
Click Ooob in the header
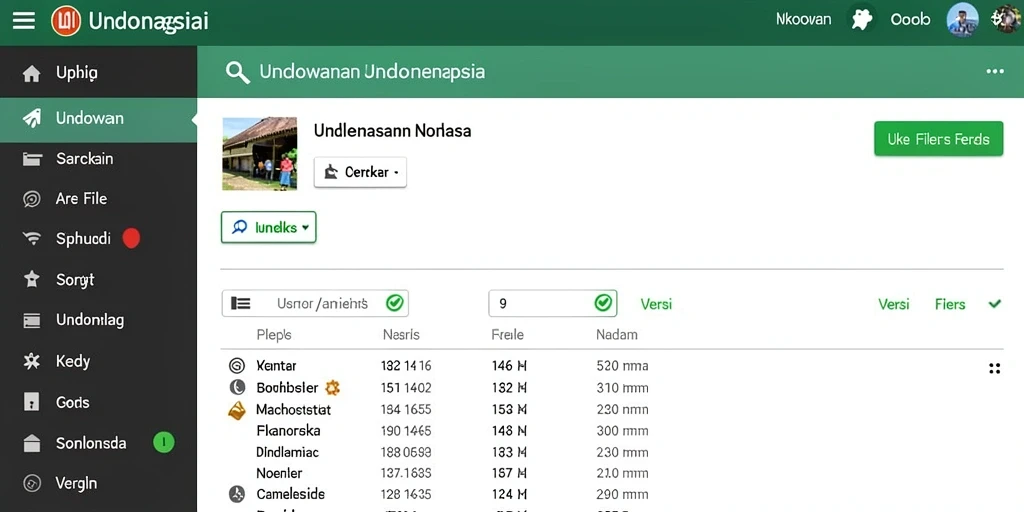pyautogui.click(x=910, y=20)
